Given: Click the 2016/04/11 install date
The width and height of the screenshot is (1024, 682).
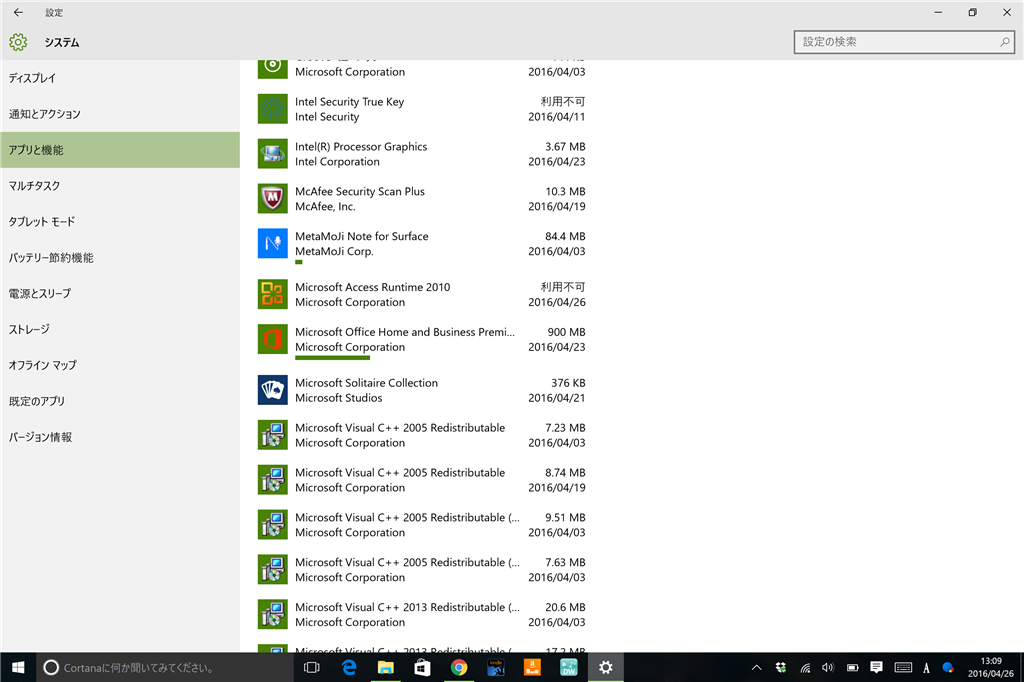Looking at the screenshot, I should pyautogui.click(x=556, y=117).
